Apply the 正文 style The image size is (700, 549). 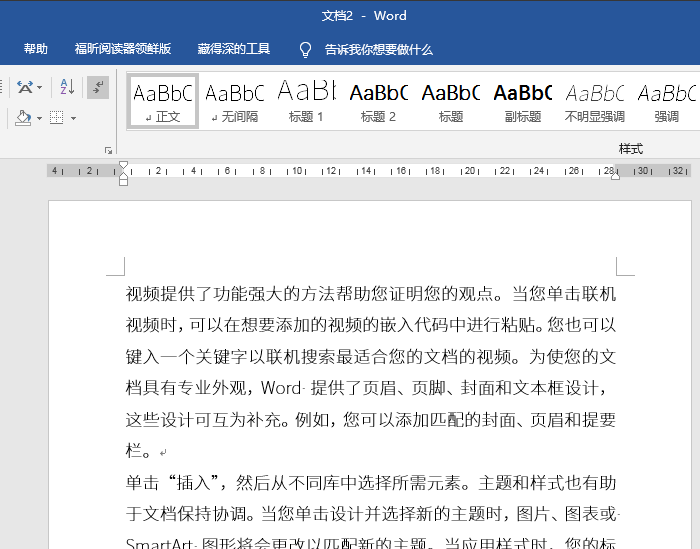click(163, 101)
